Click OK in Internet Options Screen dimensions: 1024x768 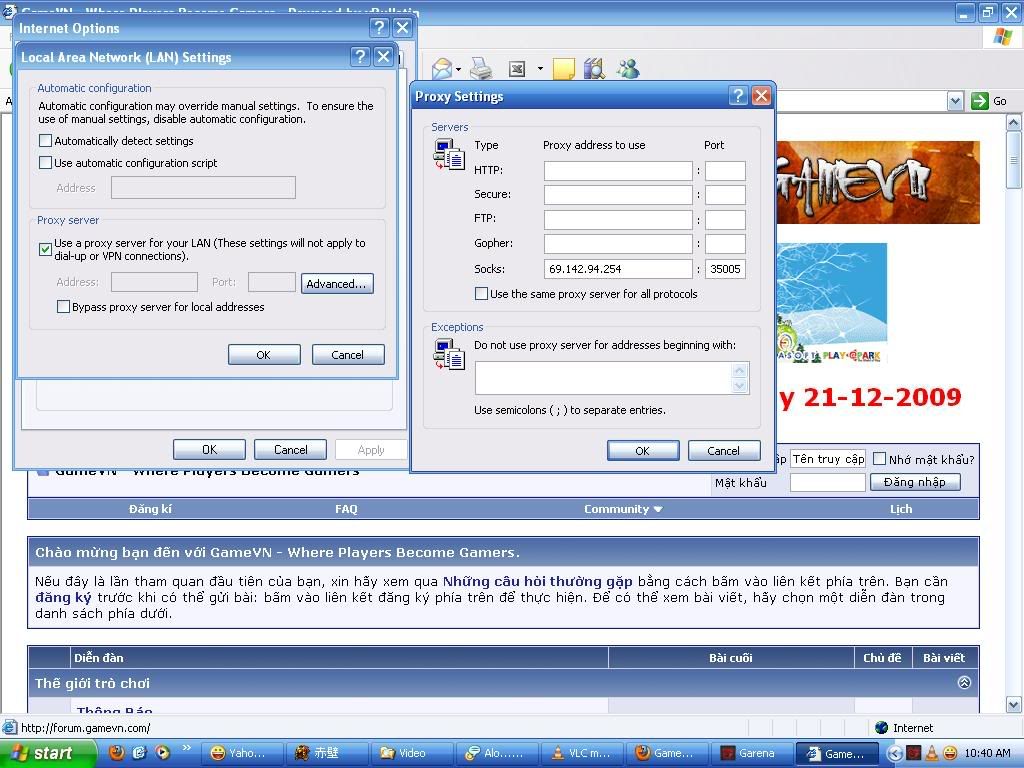209,449
